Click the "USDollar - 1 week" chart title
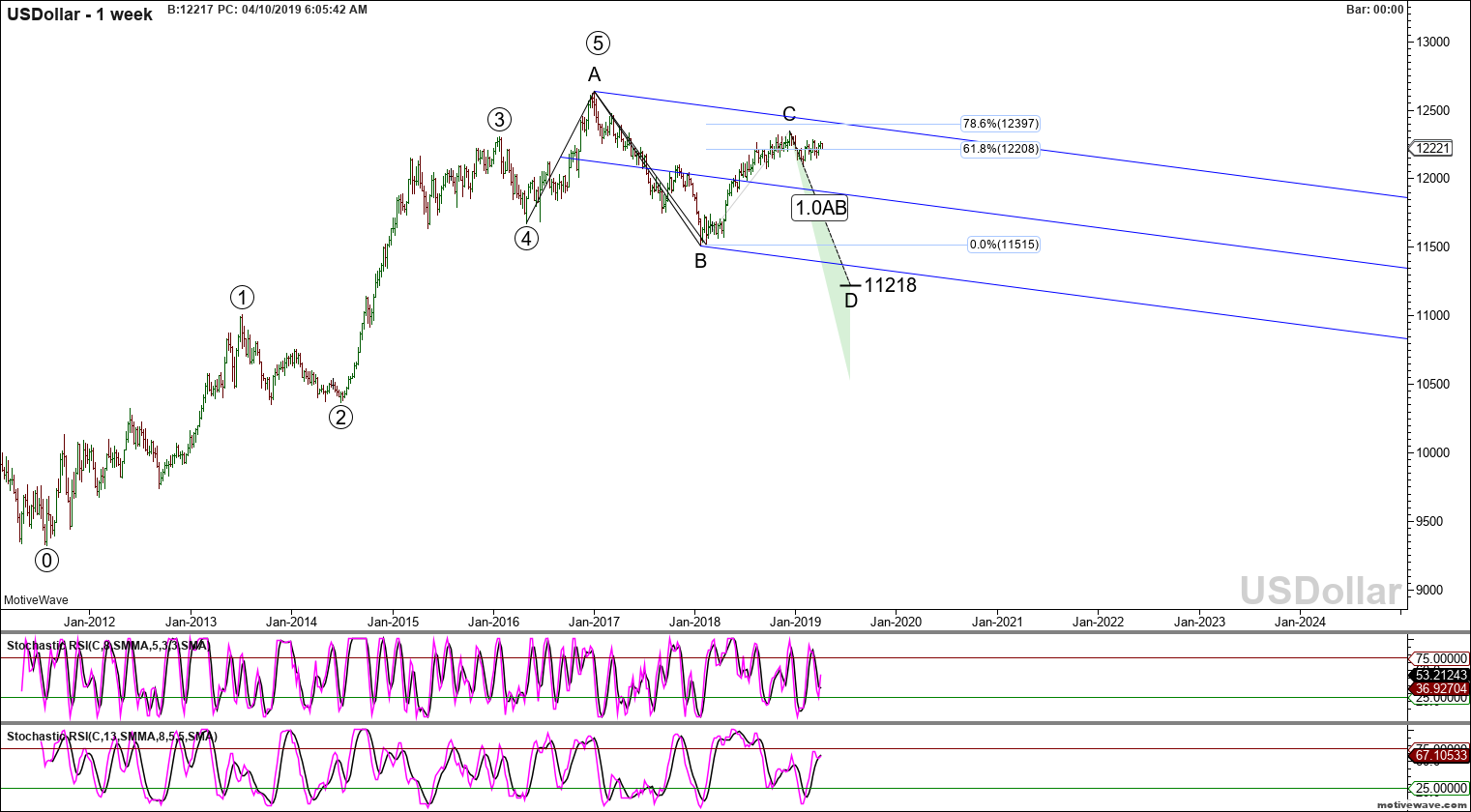This screenshot has height=812, width=1471. (x=79, y=14)
